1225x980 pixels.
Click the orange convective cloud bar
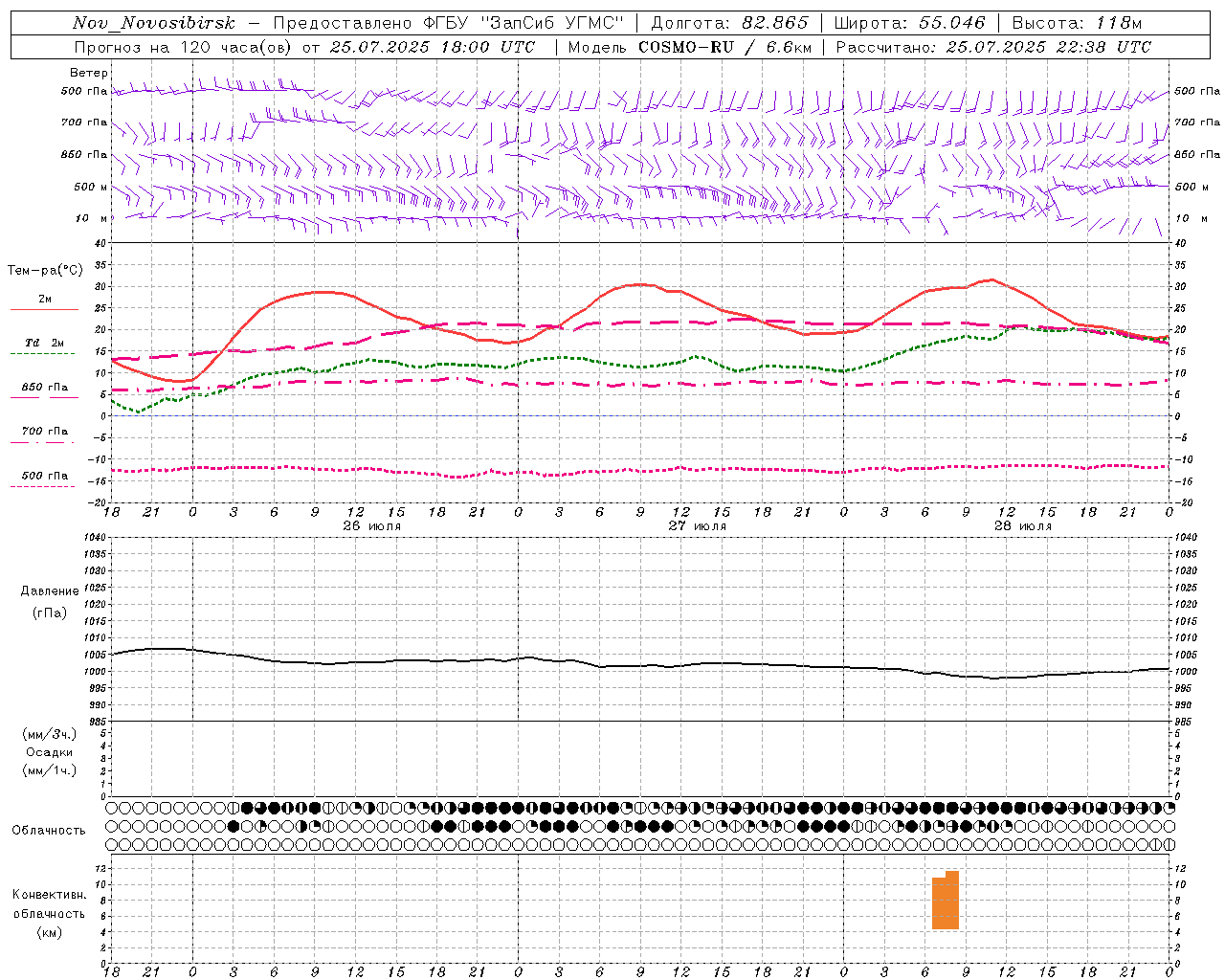click(x=946, y=901)
